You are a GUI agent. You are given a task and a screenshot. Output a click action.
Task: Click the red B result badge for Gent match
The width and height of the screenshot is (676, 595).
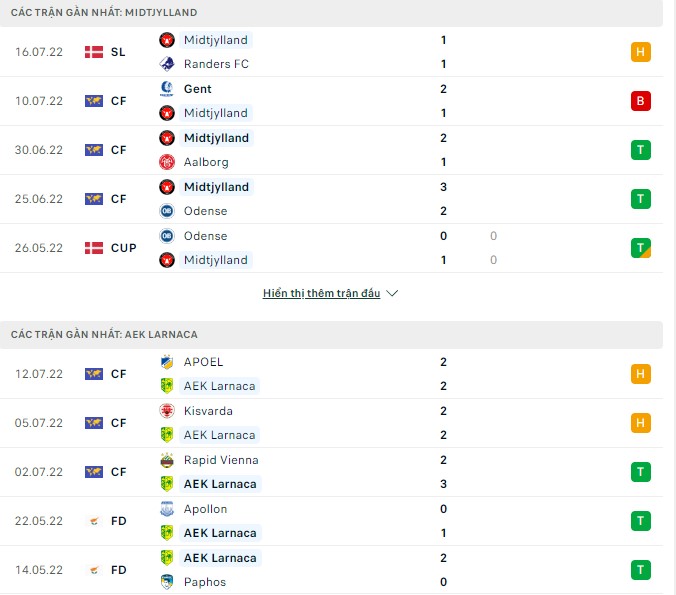(641, 101)
